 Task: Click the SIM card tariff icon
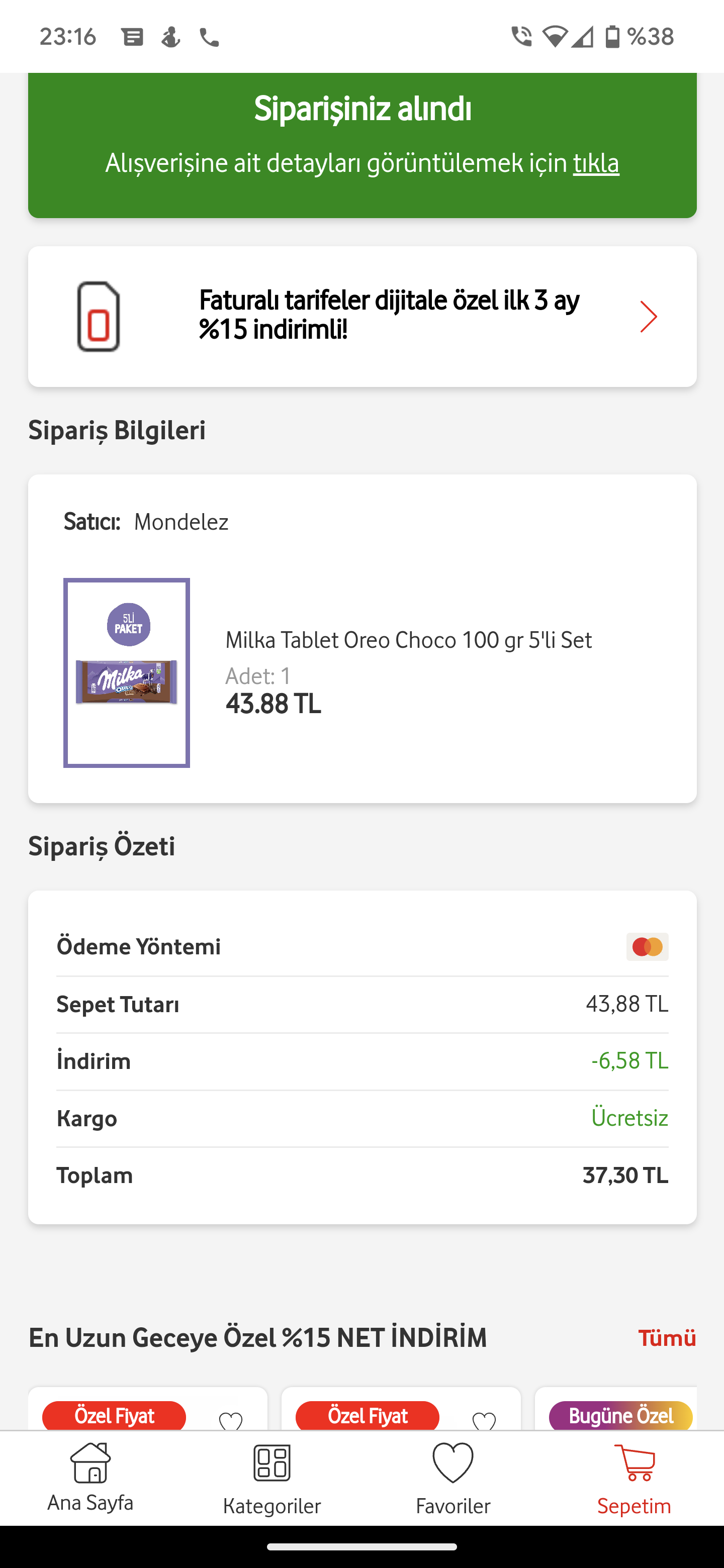pos(98,317)
